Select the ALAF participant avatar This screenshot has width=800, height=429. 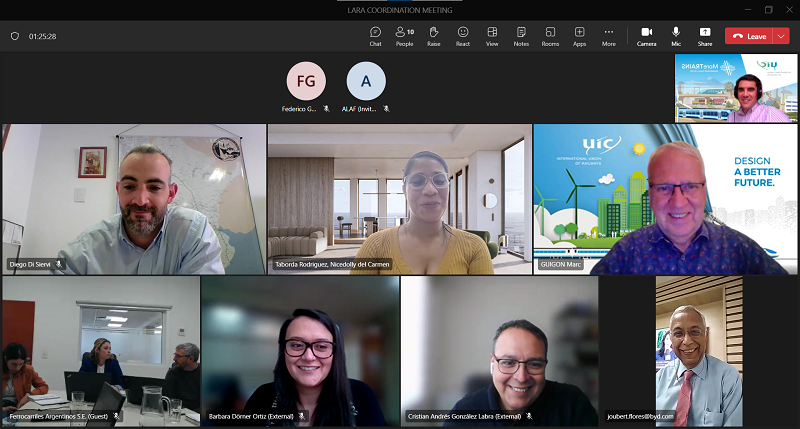coord(366,81)
